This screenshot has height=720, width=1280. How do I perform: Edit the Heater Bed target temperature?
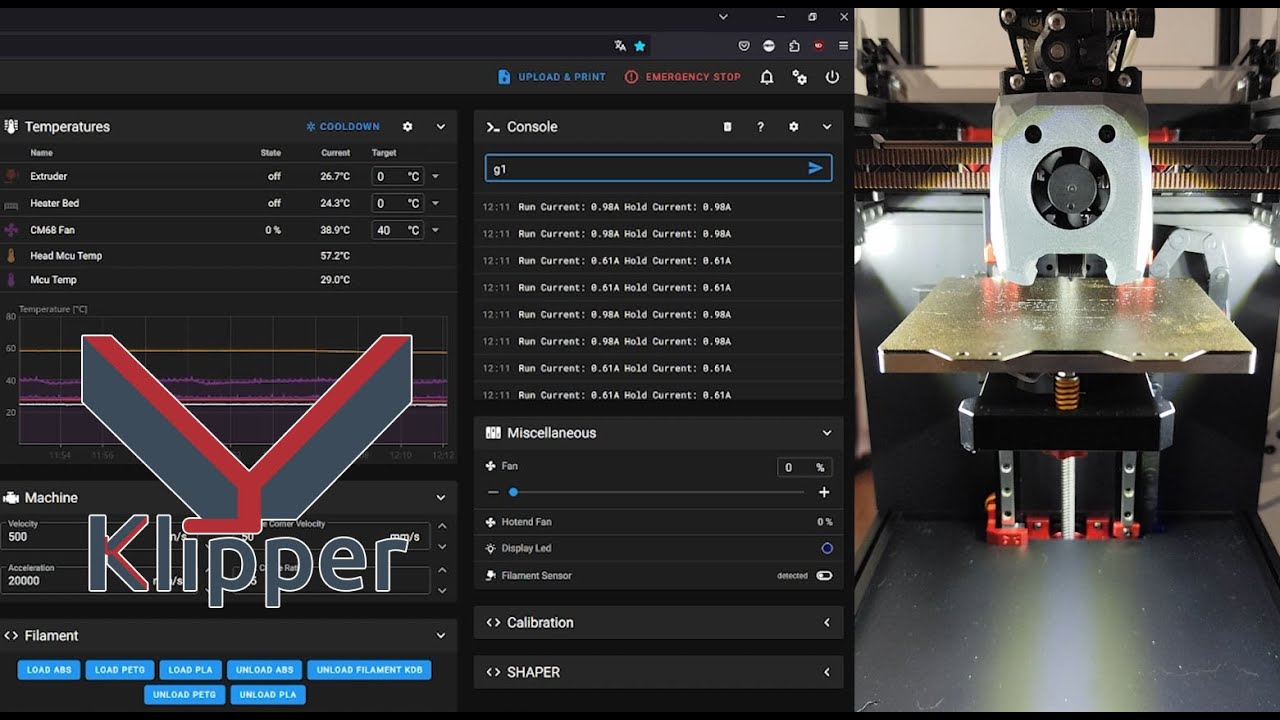(397, 203)
